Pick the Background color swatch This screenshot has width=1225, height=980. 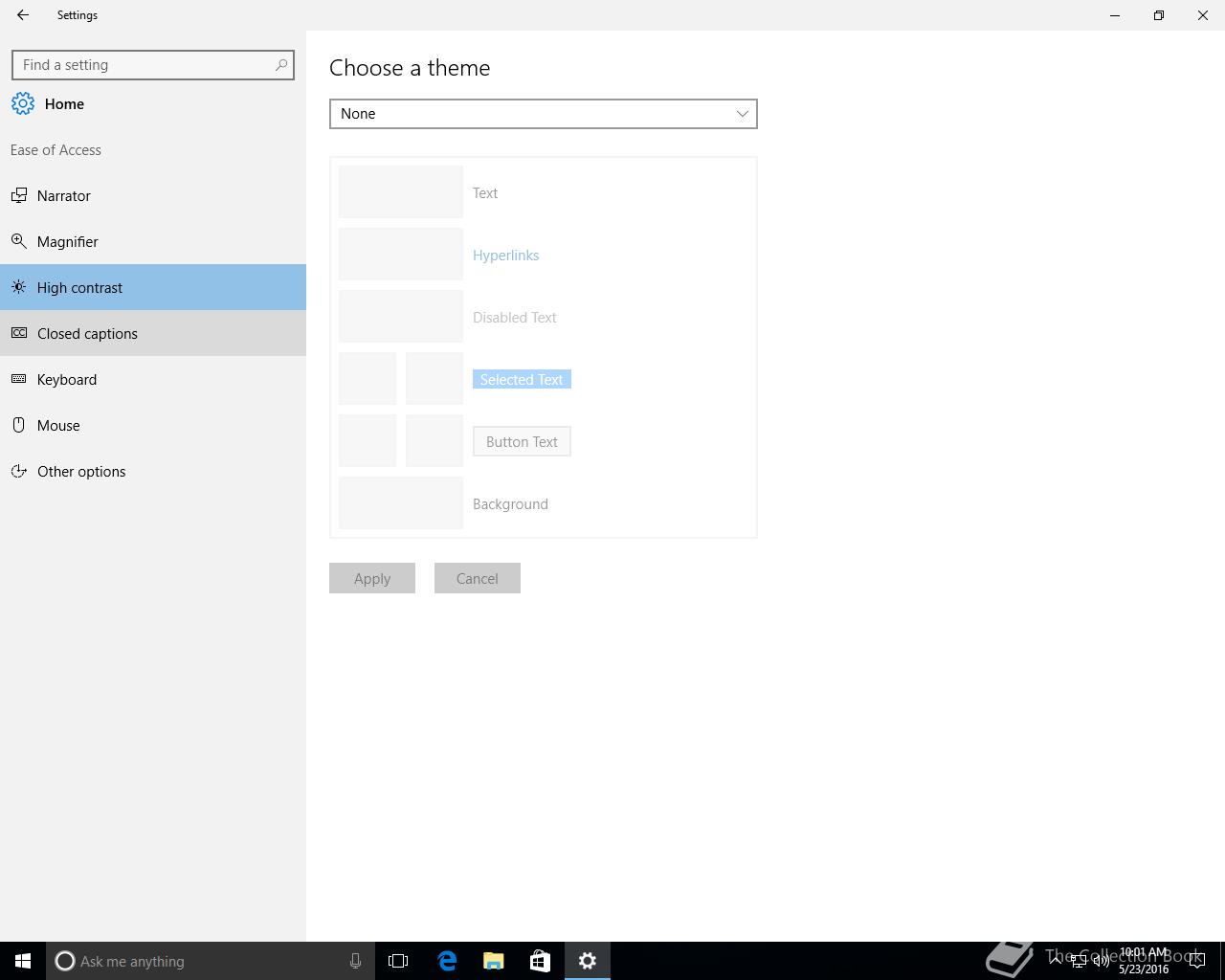pos(401,502)
